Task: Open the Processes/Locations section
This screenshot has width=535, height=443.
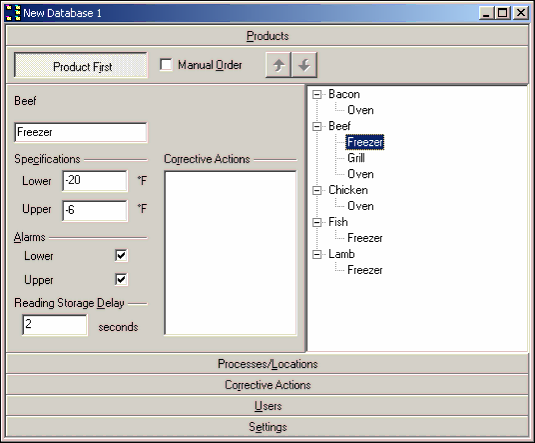Action: pyautogui.click(x=267, y=364)
